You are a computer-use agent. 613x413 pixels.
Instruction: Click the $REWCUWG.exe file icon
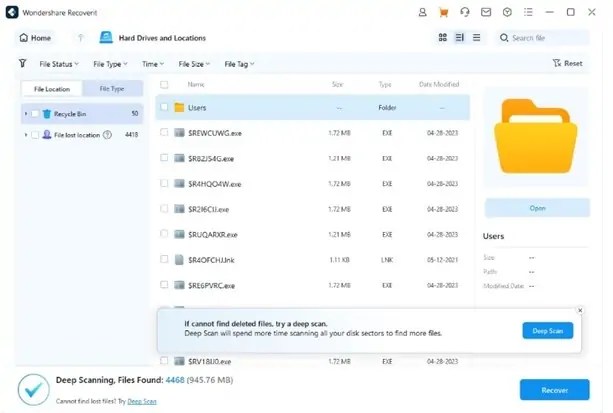click(x=179, y=133)
